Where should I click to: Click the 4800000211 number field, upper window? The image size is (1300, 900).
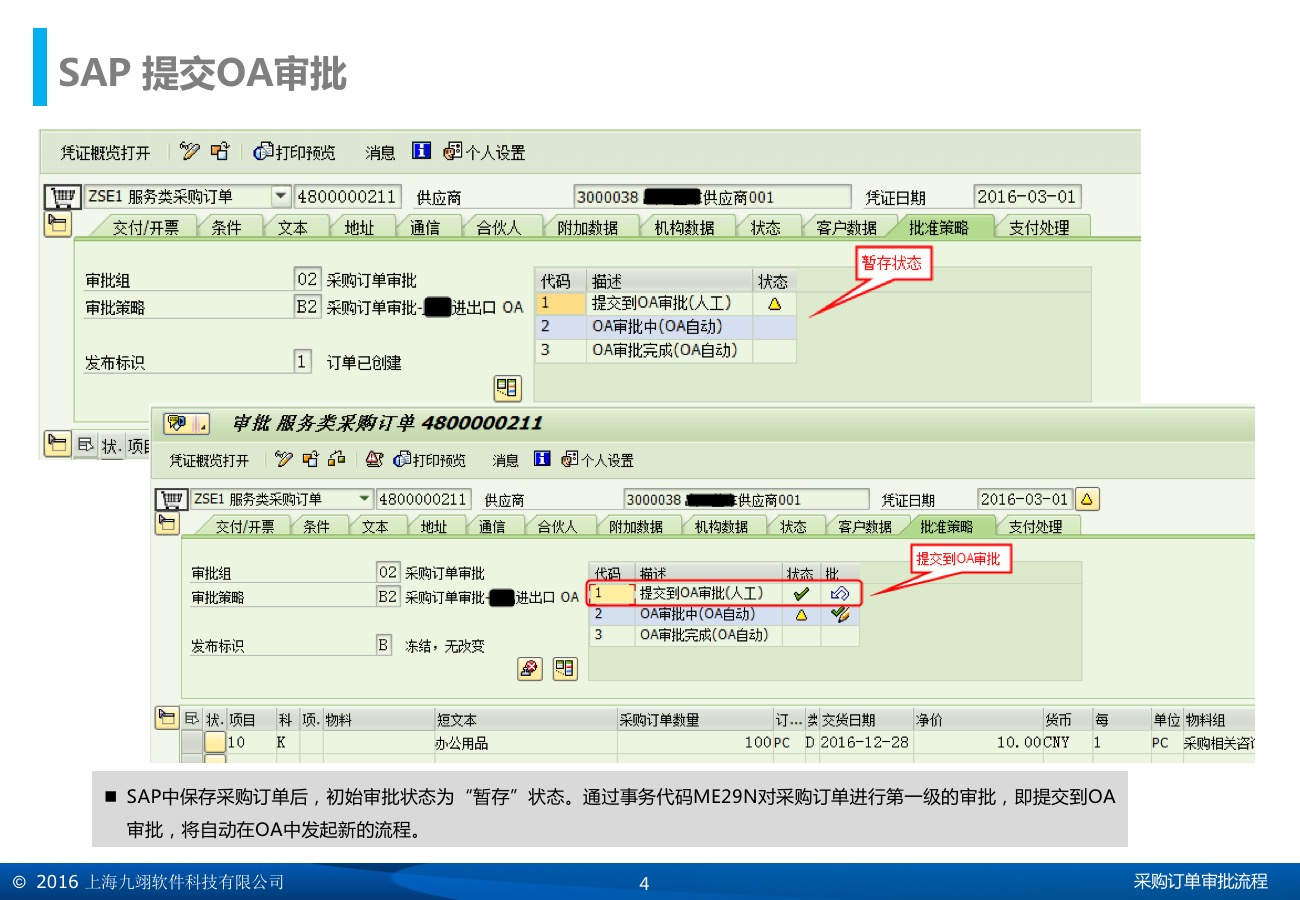pos(347,197)
